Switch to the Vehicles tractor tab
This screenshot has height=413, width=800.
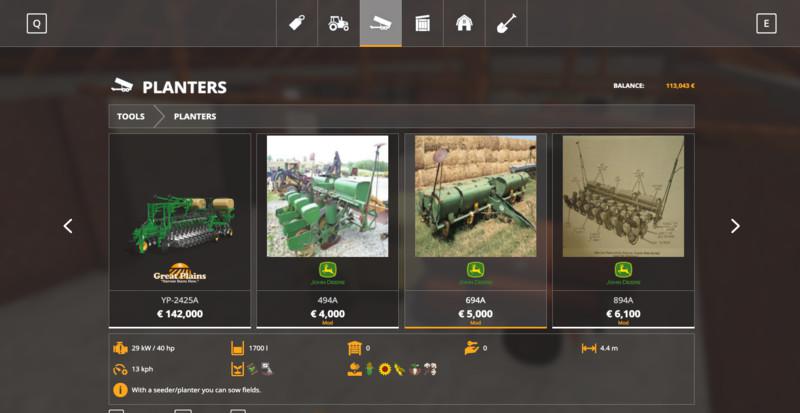tap(339, 23)
